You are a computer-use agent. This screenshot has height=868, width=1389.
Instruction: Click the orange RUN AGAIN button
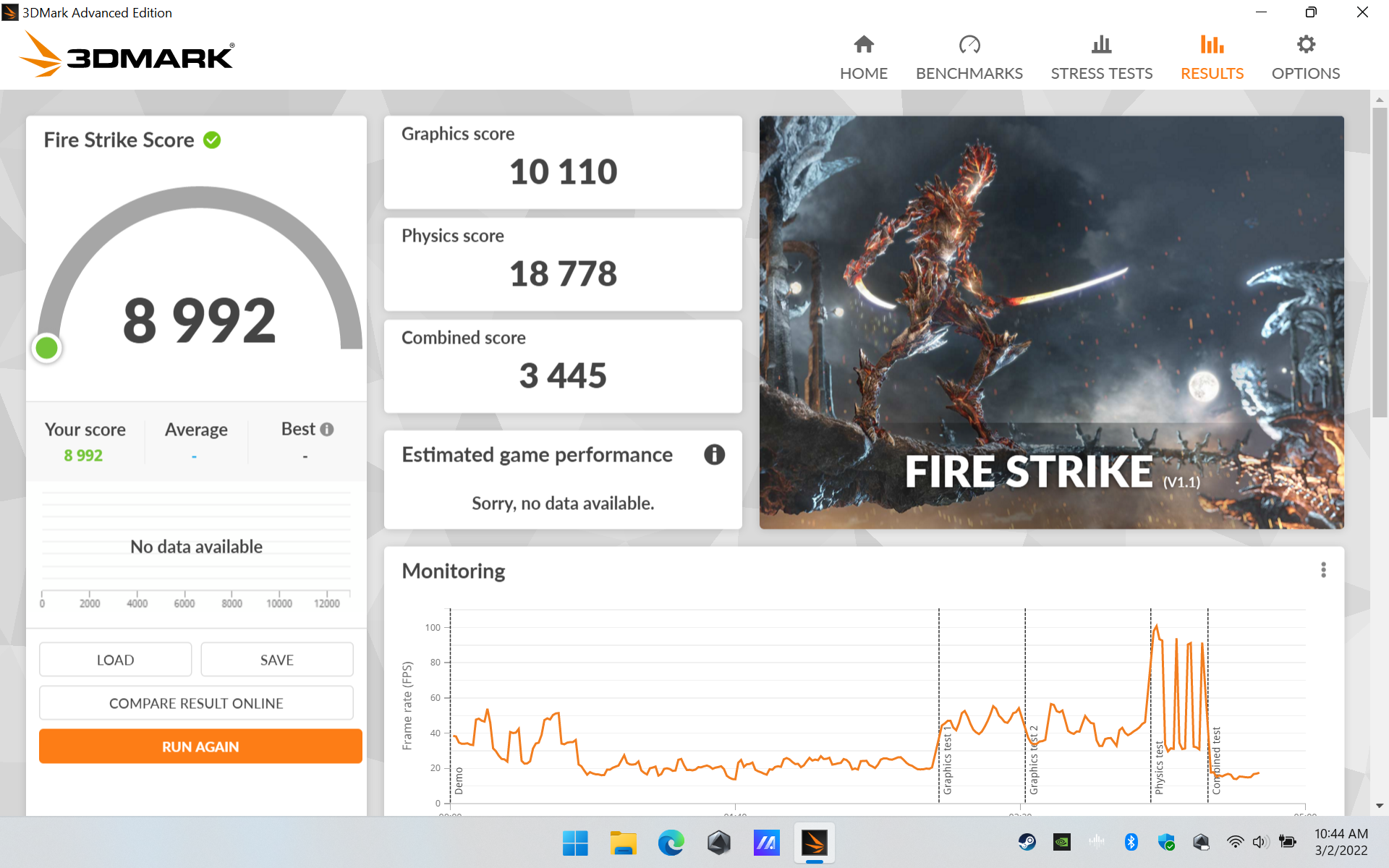200,746
